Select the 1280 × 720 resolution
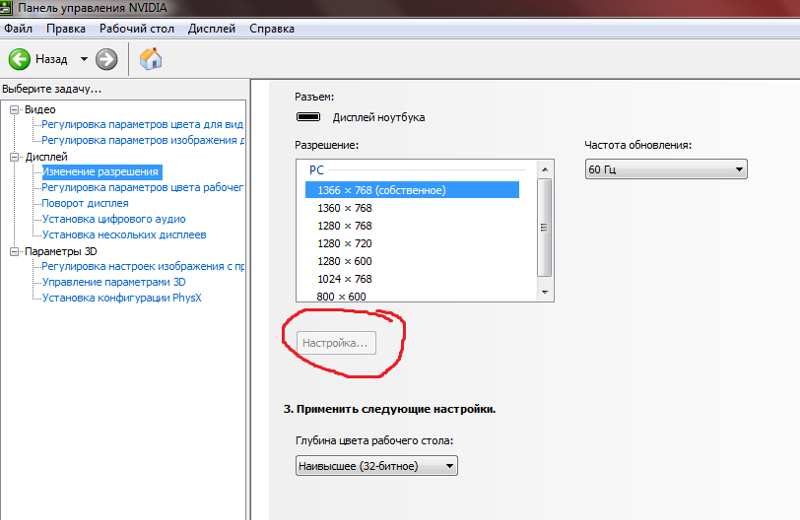 344,243
